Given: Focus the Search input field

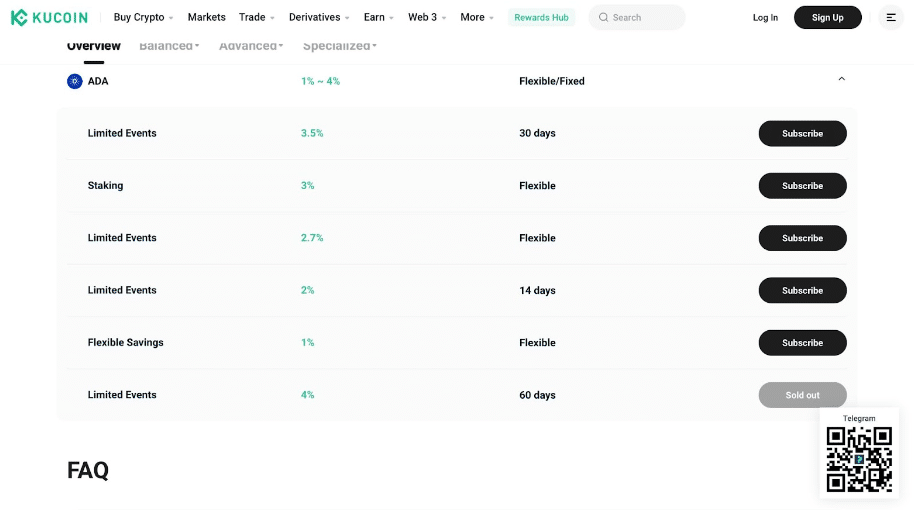Looking at the screenshot, I should (x=637, y=17).
